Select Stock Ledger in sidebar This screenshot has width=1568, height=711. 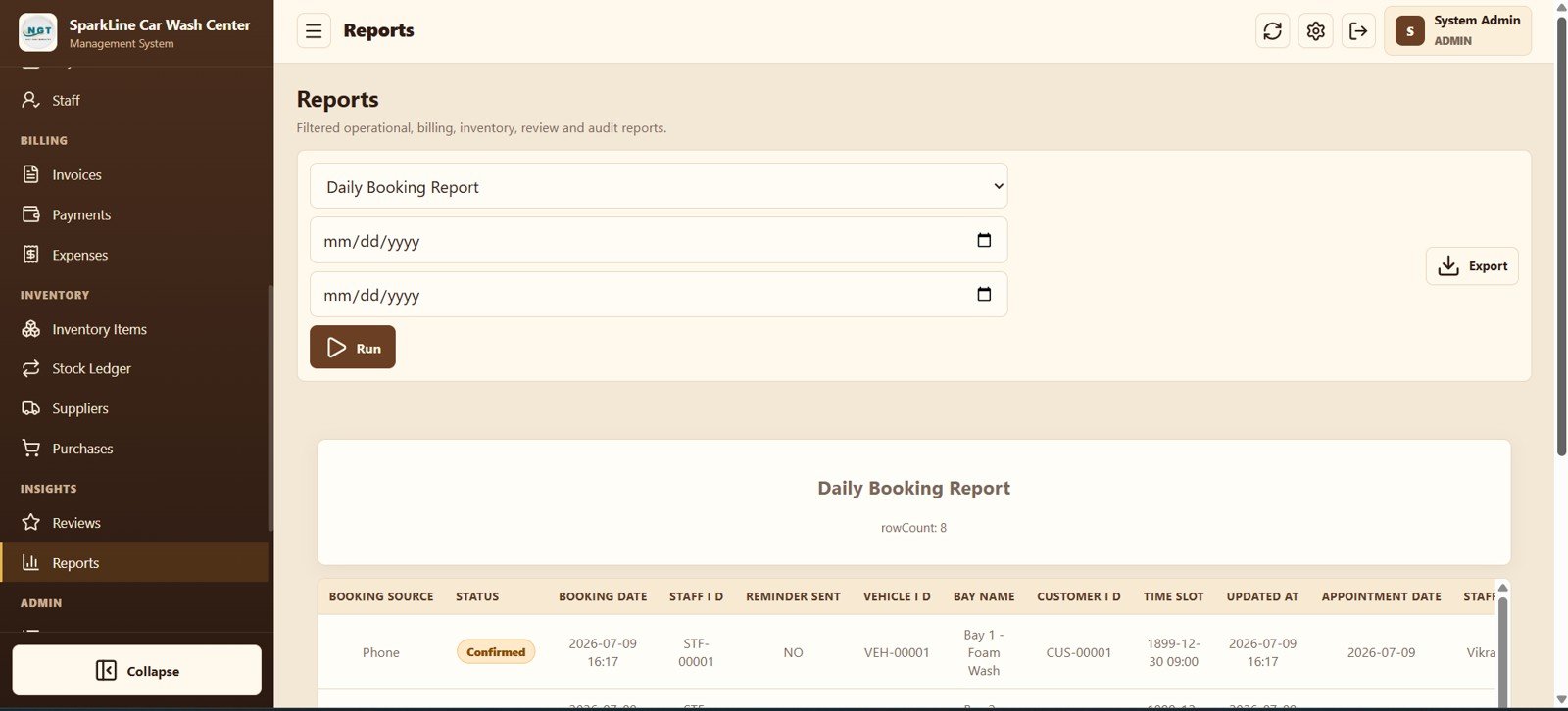tap(134, 368)
